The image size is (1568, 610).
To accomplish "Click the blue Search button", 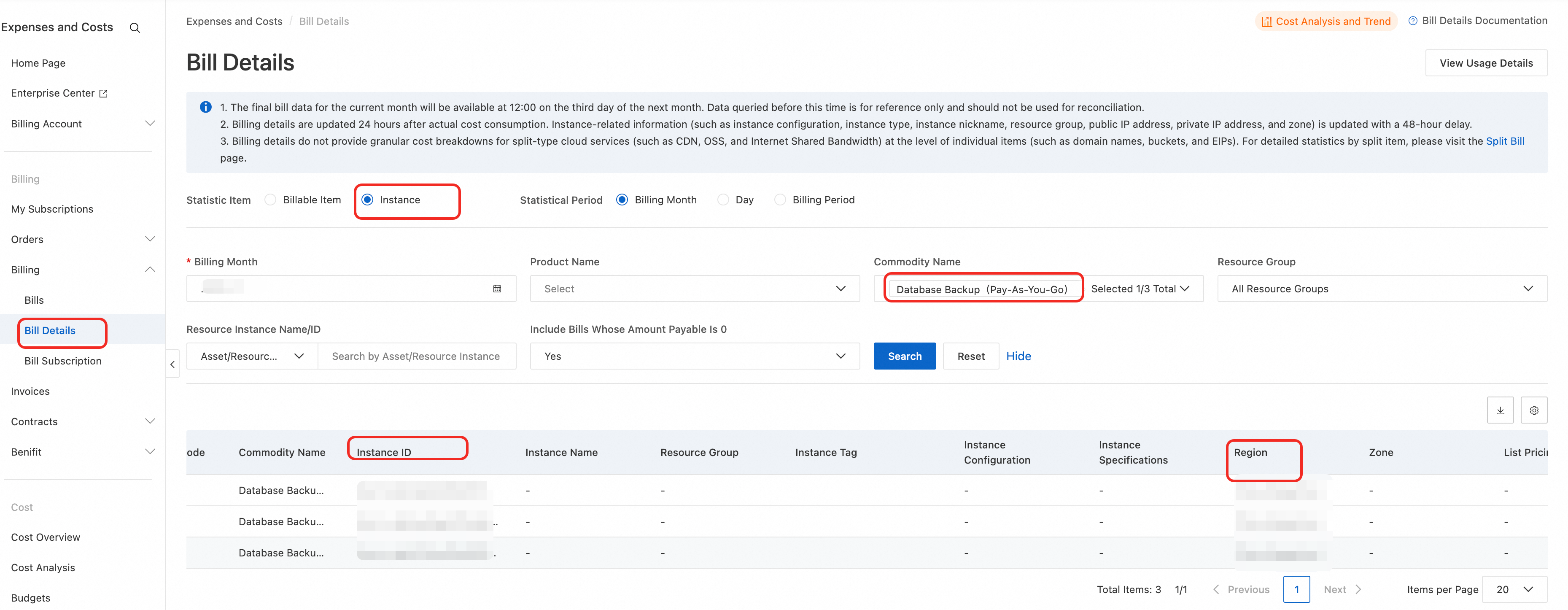I will click(x=905, y=356).
